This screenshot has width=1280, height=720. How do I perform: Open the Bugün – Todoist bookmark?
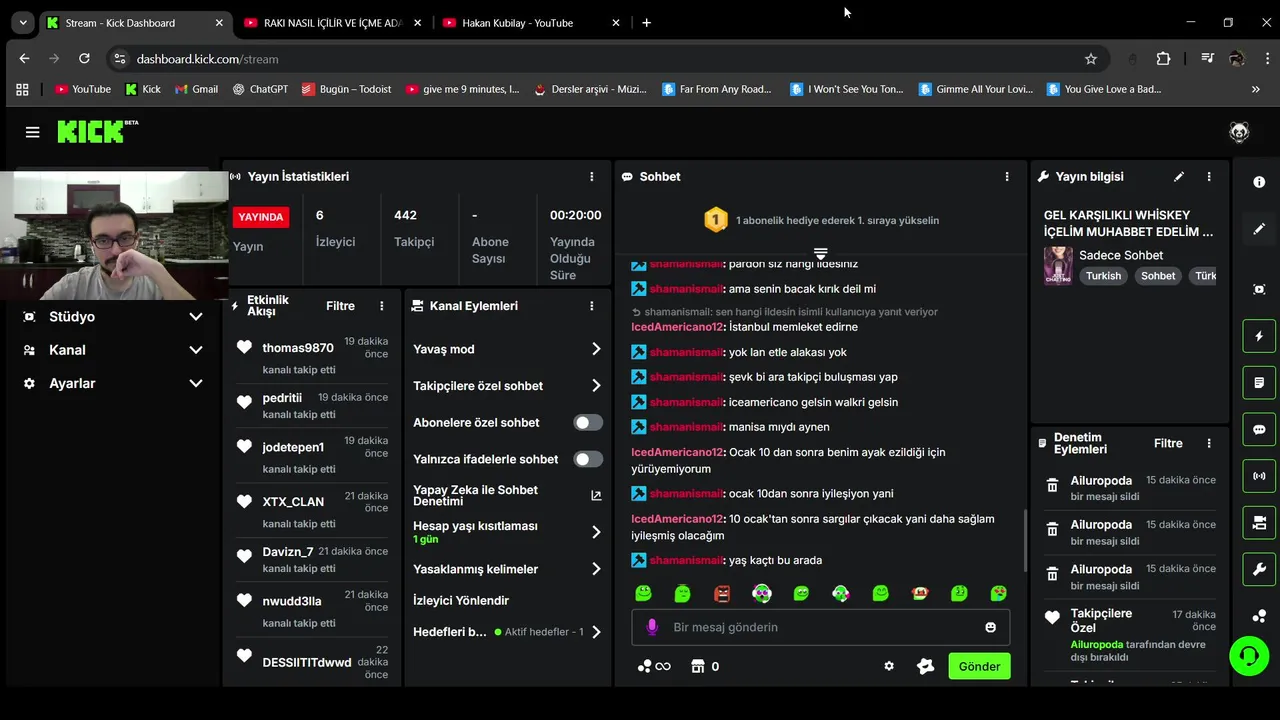(x=347, y=89)
